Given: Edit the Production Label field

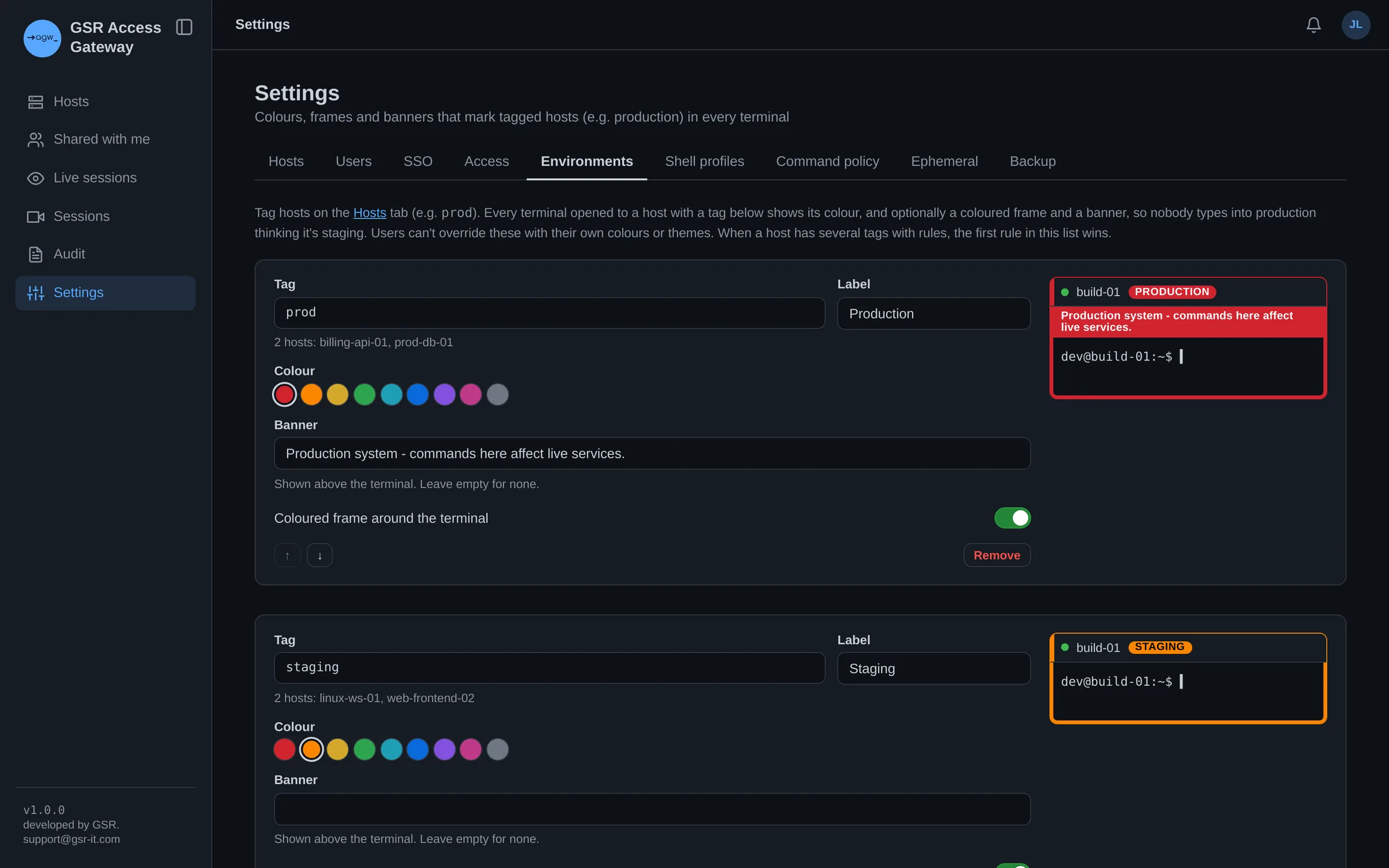Looking at the screenshot, I should pos(934,314).
